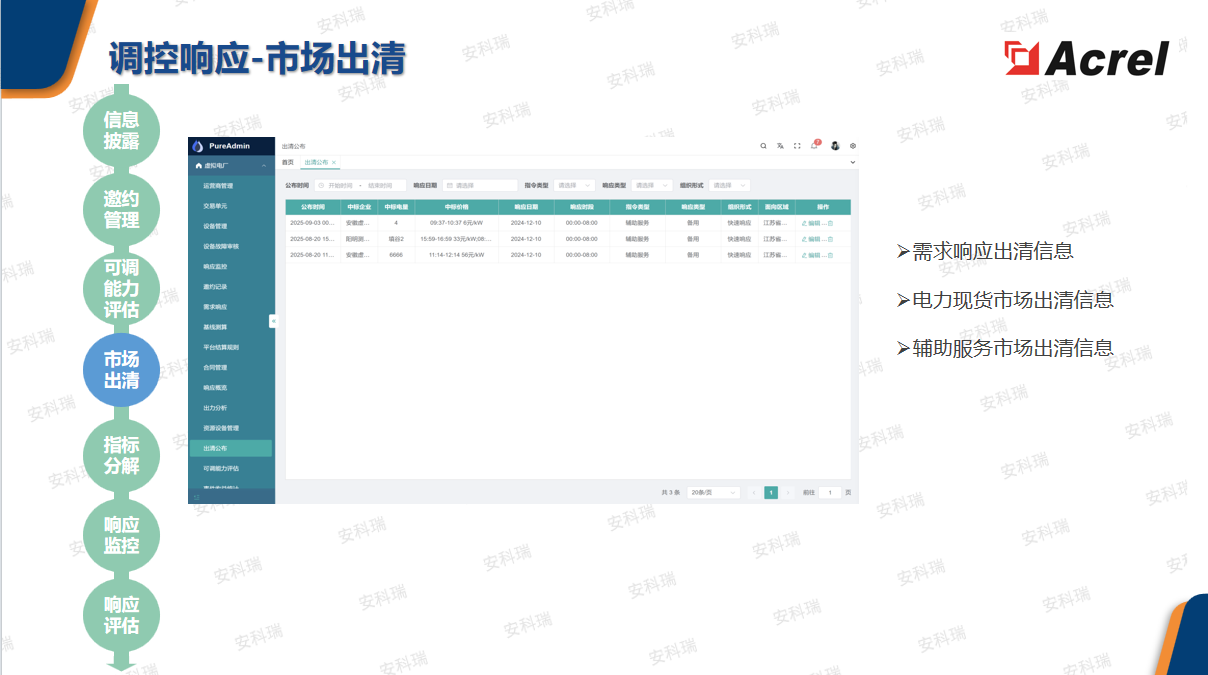The width and height of the screenshot is (1208, 675).
Task: Open the 响应日期 date picker
Action: tap(480, 185)
